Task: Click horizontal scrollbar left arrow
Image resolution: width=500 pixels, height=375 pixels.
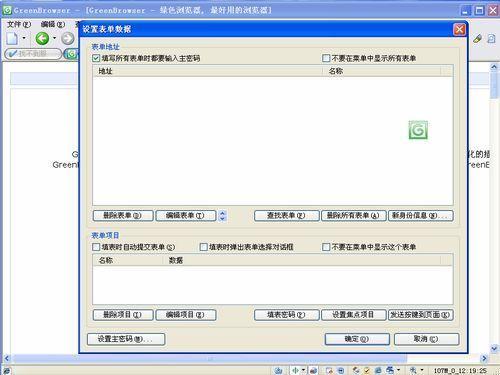Action: (7, 359)
